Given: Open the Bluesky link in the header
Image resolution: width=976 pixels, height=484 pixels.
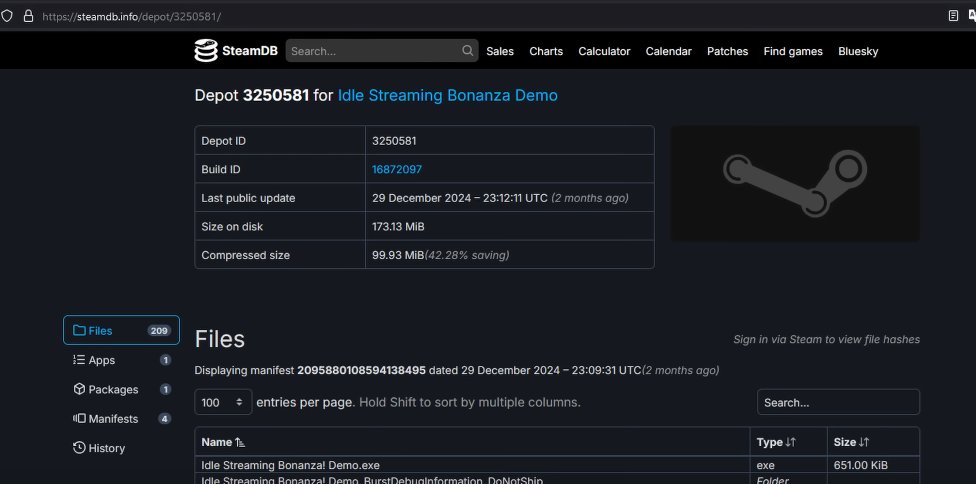Looking at the screenshot, I should pyautogui.click(x=858, y=52).
